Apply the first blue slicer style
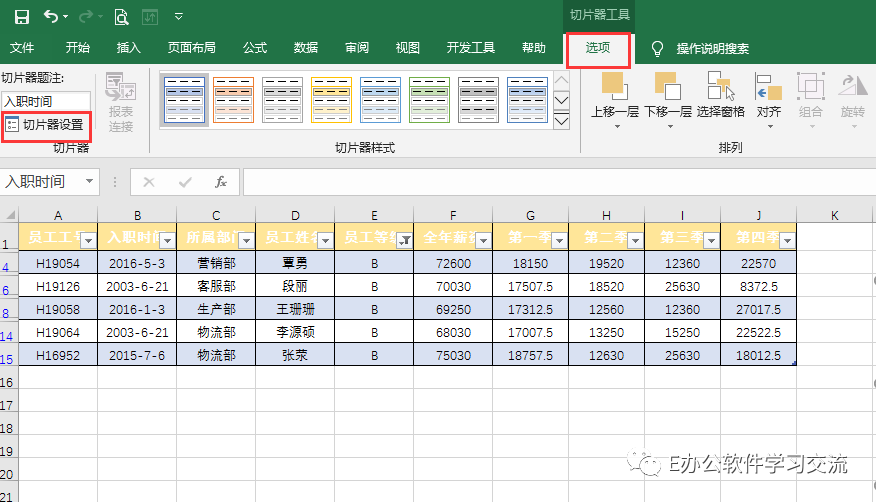 184,100
